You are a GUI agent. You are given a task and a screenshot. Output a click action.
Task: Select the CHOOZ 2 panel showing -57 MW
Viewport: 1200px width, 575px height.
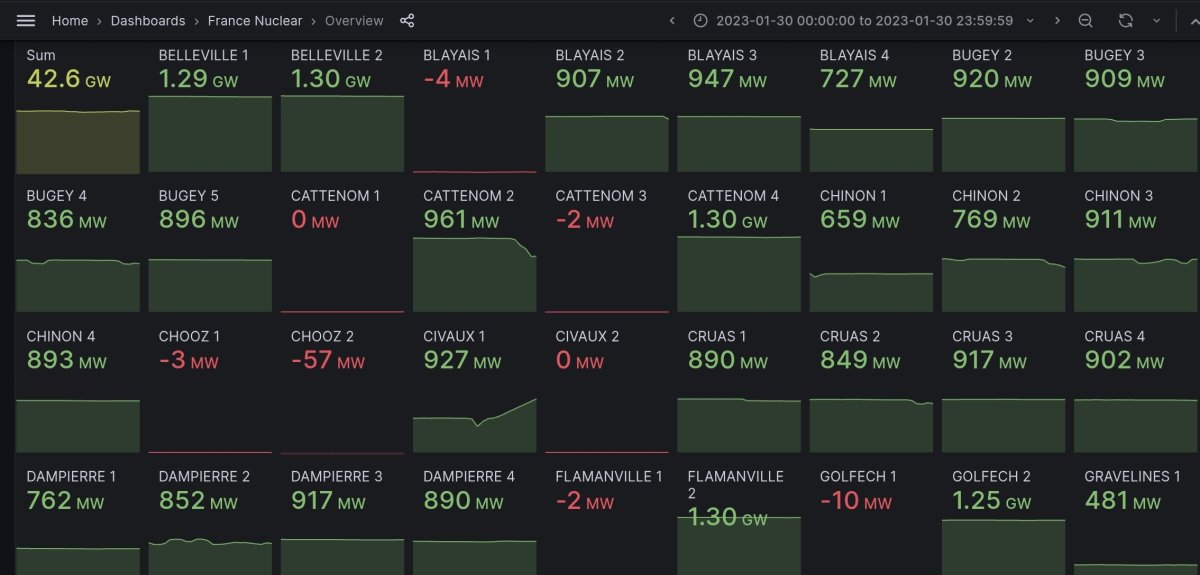click(x=342, y=390)
